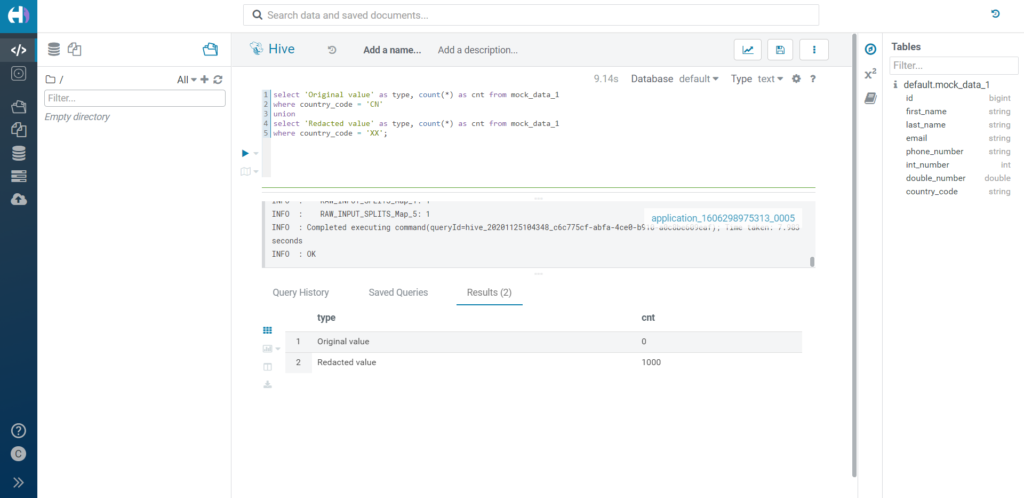Switch to the Saved Queries tab

tap(398, 292)
